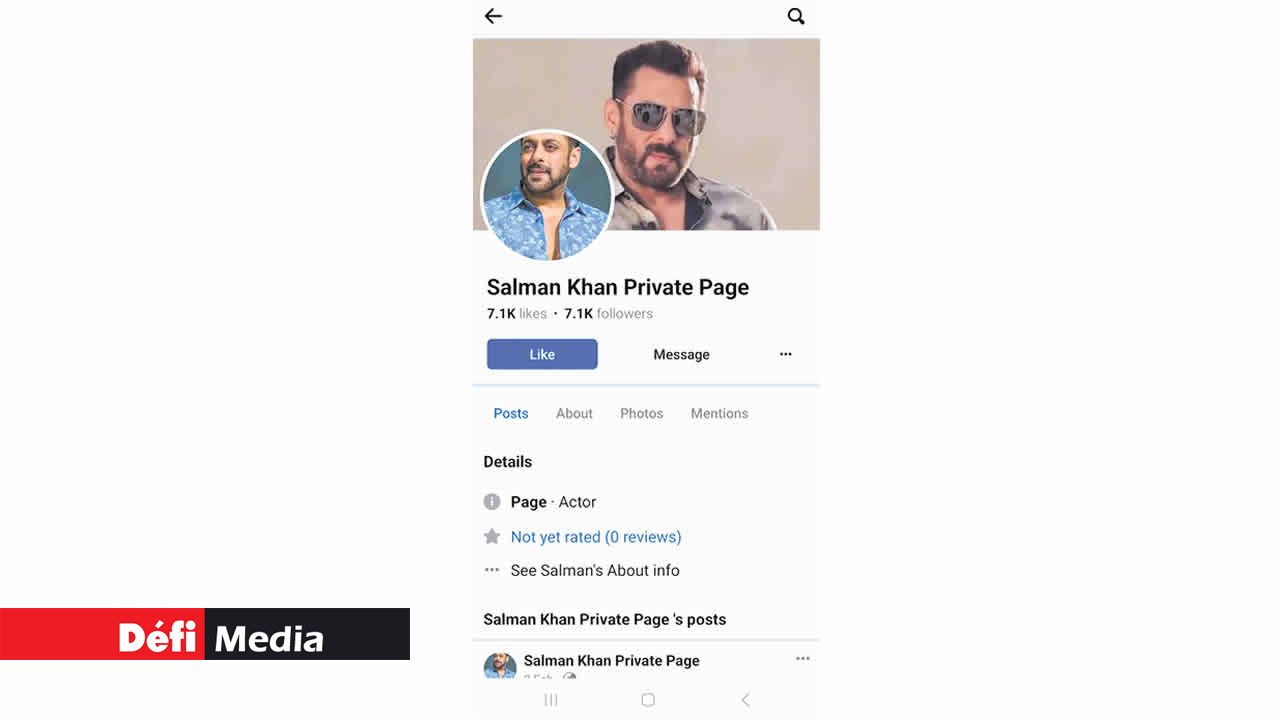Open post options three-dot menu
The height and width of the screenshot is (720, 1280).
pos(803,659)
